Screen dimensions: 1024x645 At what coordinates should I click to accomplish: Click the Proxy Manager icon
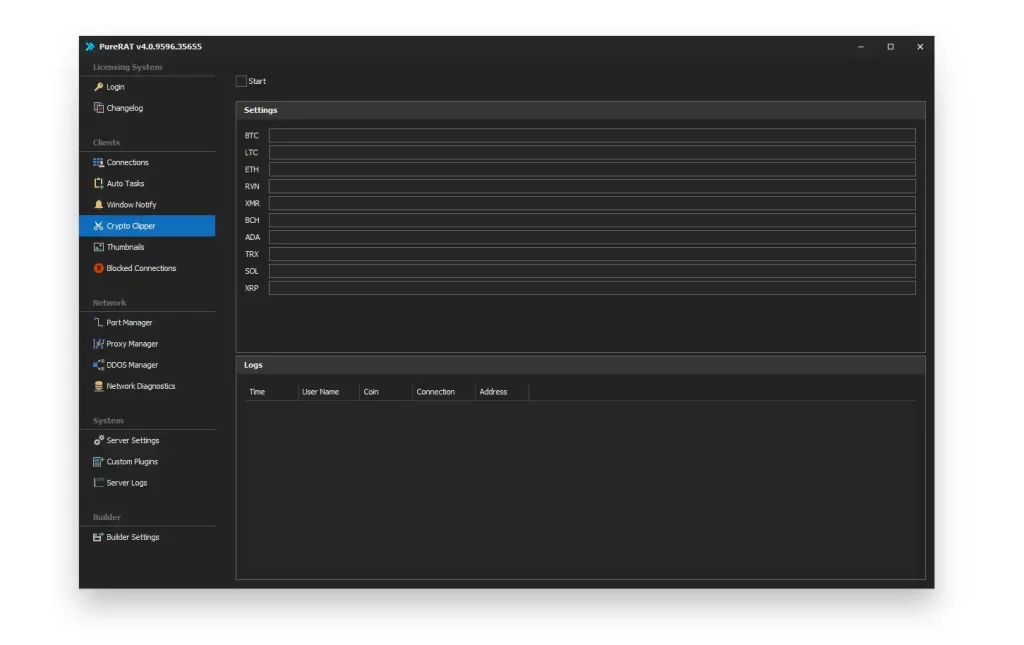98,344
